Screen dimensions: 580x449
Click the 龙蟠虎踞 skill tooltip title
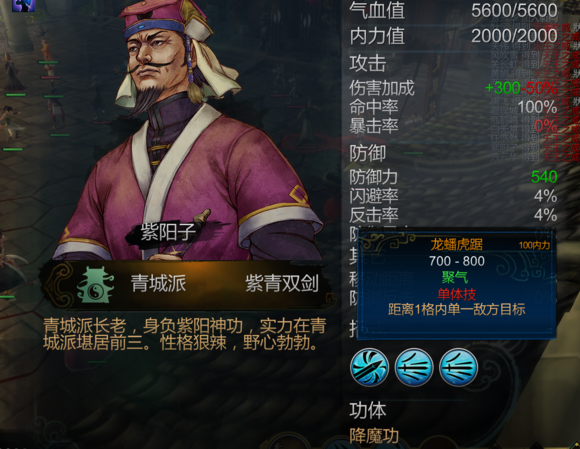click(x=456, y=244)
